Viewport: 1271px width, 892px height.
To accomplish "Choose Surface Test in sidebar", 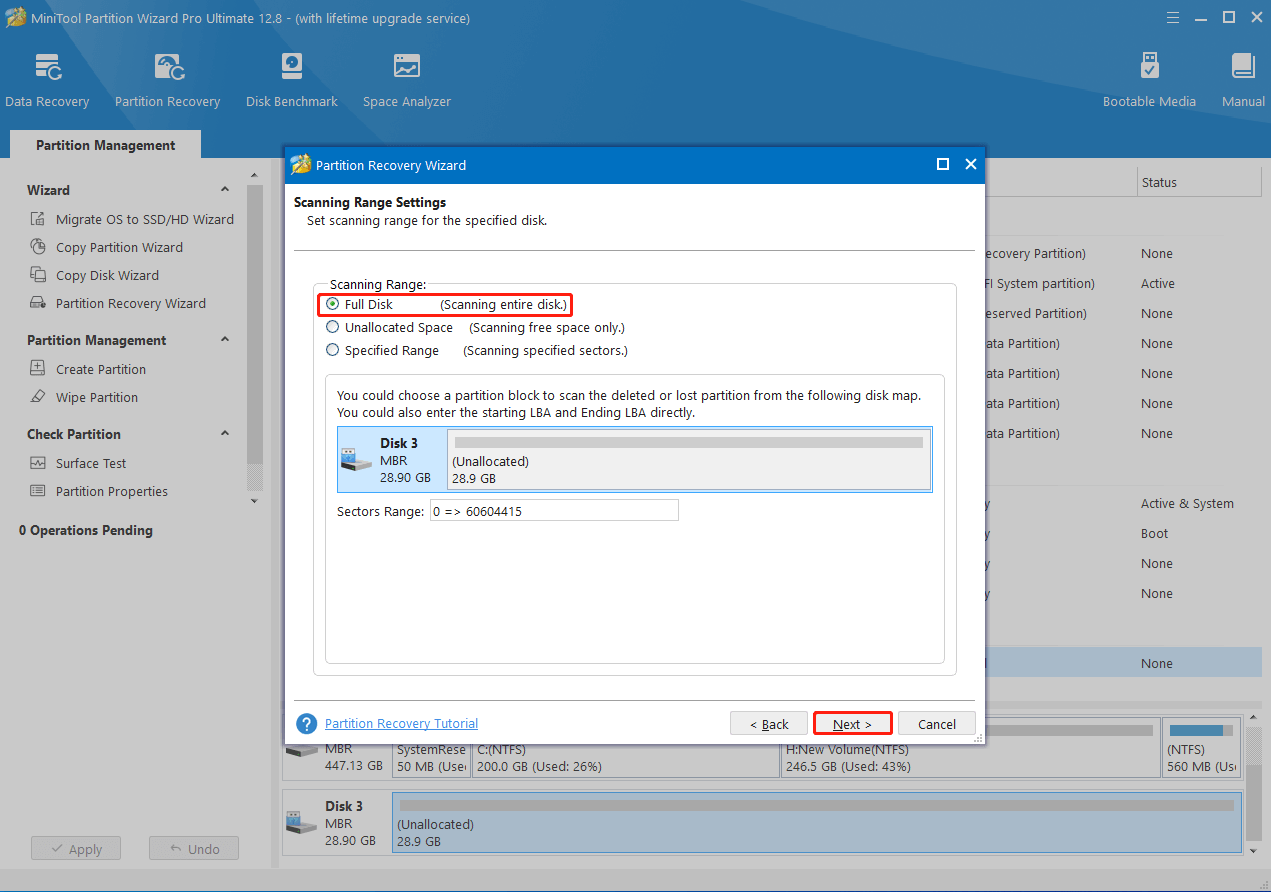I will tap(91, 463).
